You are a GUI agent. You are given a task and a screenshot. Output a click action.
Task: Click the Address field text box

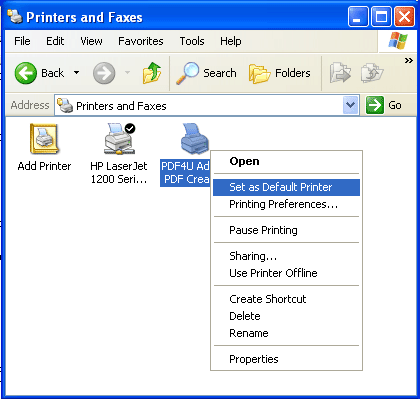point(199,106)
